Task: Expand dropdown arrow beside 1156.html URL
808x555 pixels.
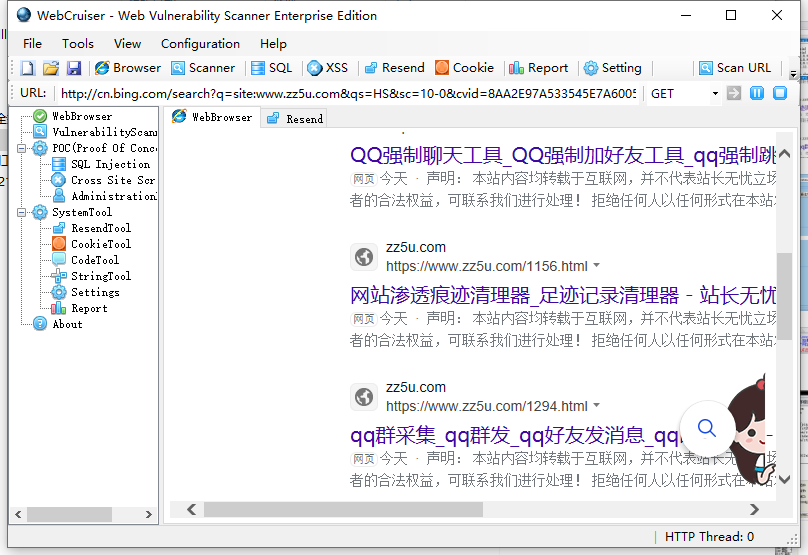Action: click(x=596, y=265)
